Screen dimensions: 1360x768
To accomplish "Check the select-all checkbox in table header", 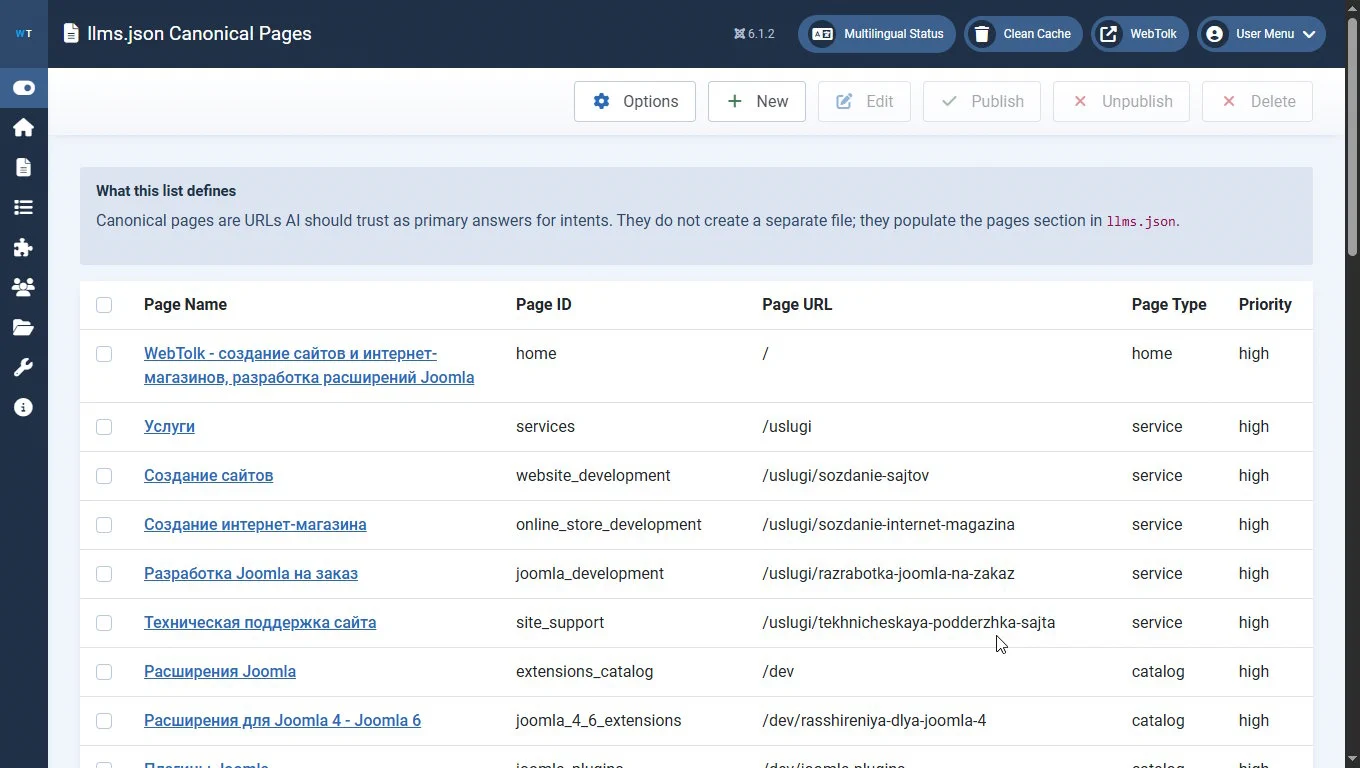I will pos(104,305).
